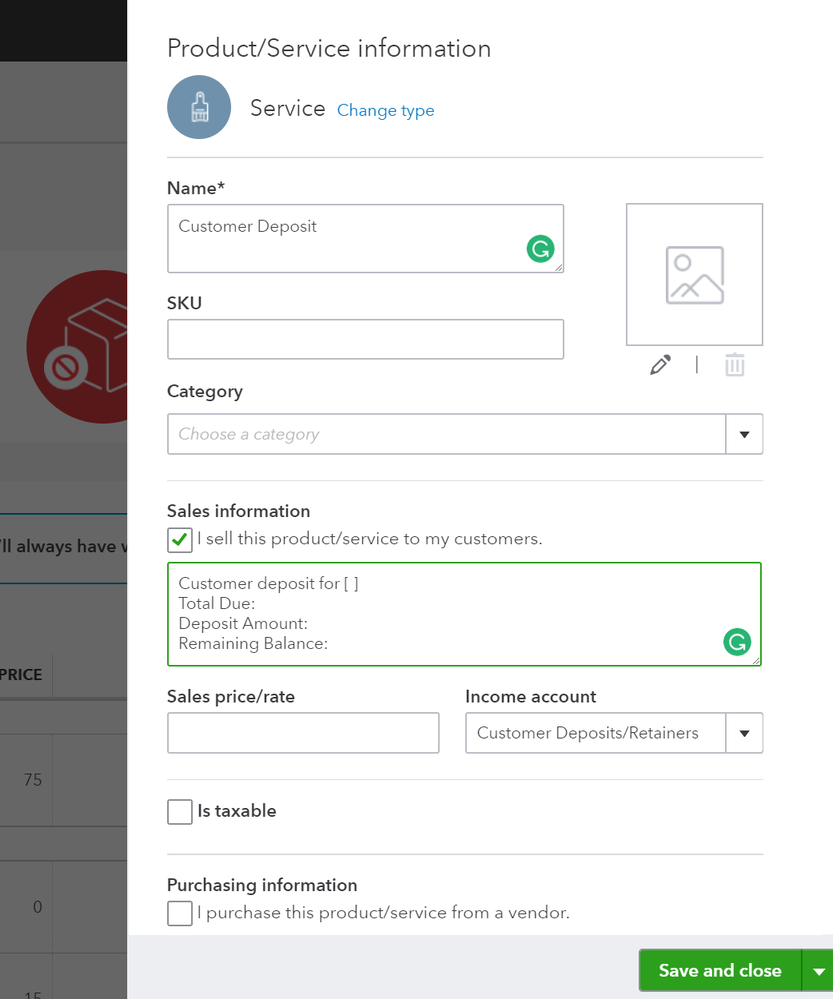833x999 pixels.
Task: Select the pencil icon to edit image
Action: pos(660,364)
